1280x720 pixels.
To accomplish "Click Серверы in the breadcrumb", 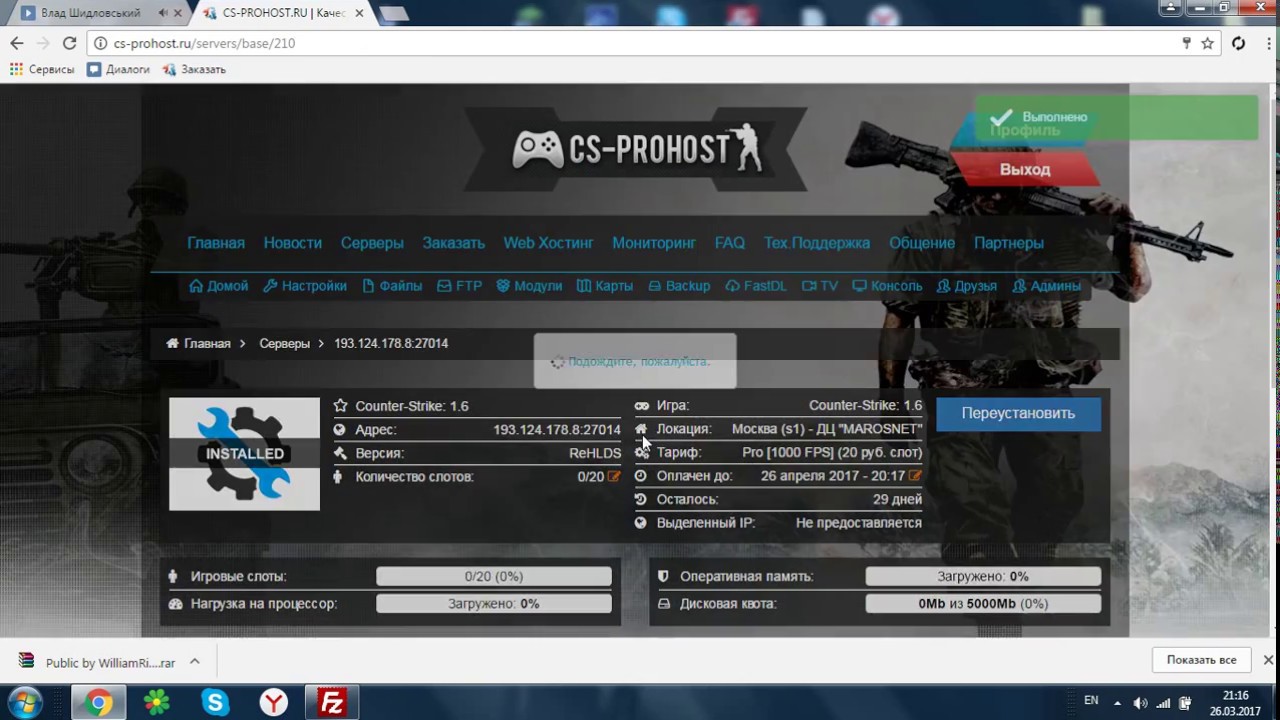I will (285, 343).
